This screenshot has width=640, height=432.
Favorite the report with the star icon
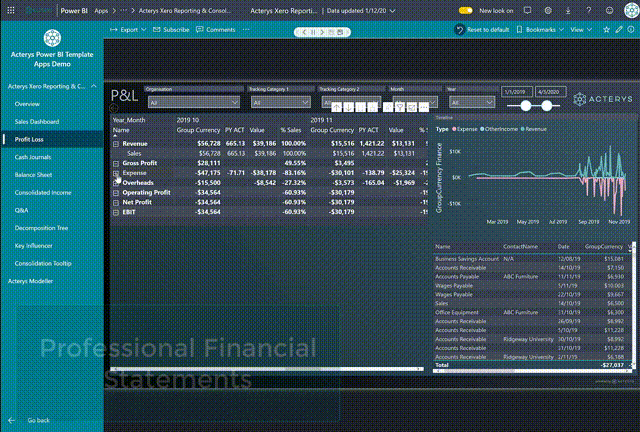coord(607,29)
